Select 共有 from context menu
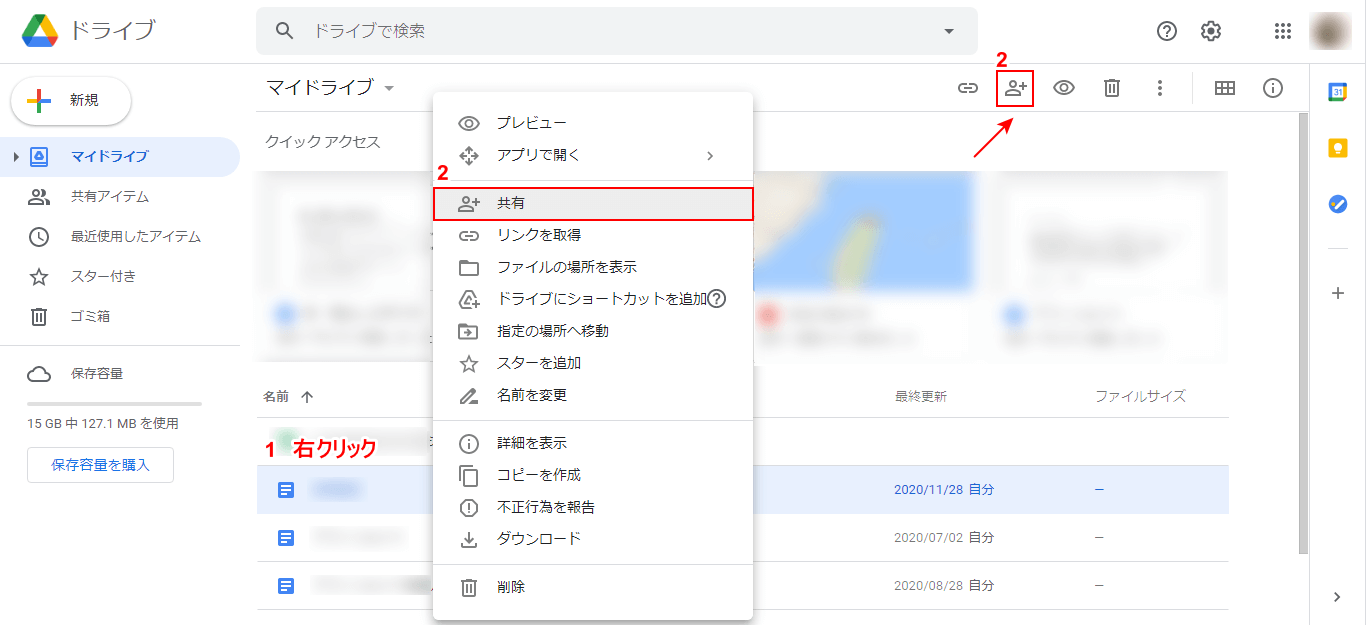The image size is (1366, 625). pyautogui.click(x=592, y=203)
